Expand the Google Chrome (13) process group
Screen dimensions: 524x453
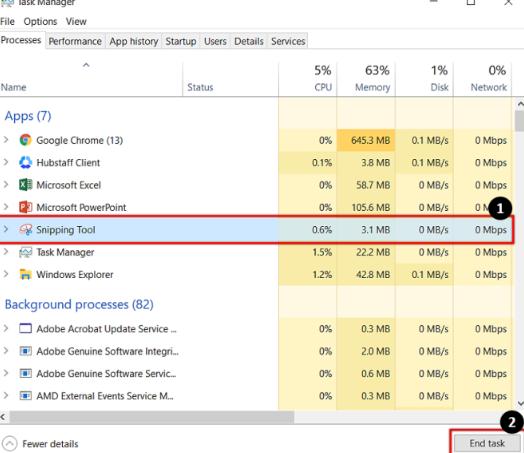click(x=6, y=140)
